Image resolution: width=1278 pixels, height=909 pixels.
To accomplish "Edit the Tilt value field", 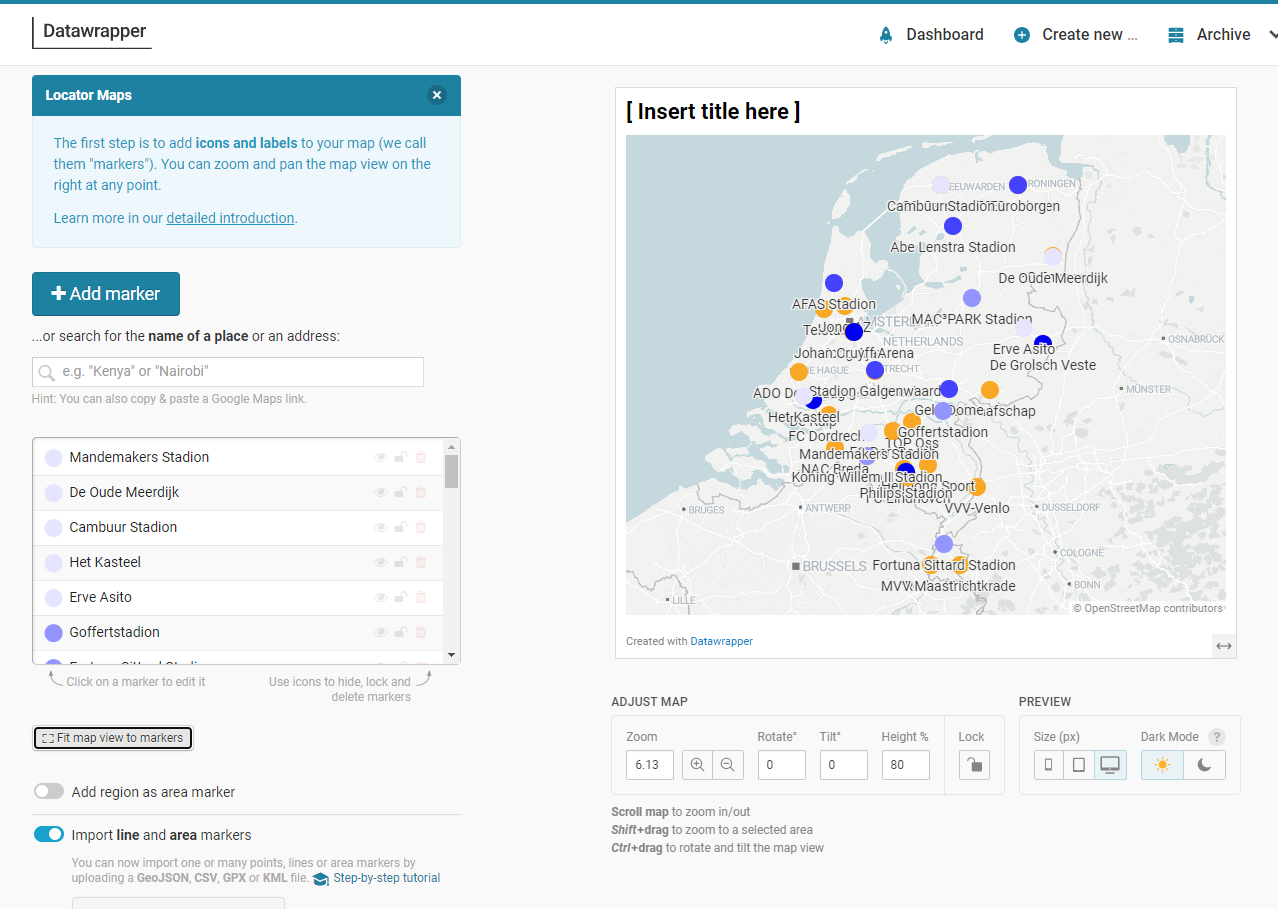I will coord(844,765).
